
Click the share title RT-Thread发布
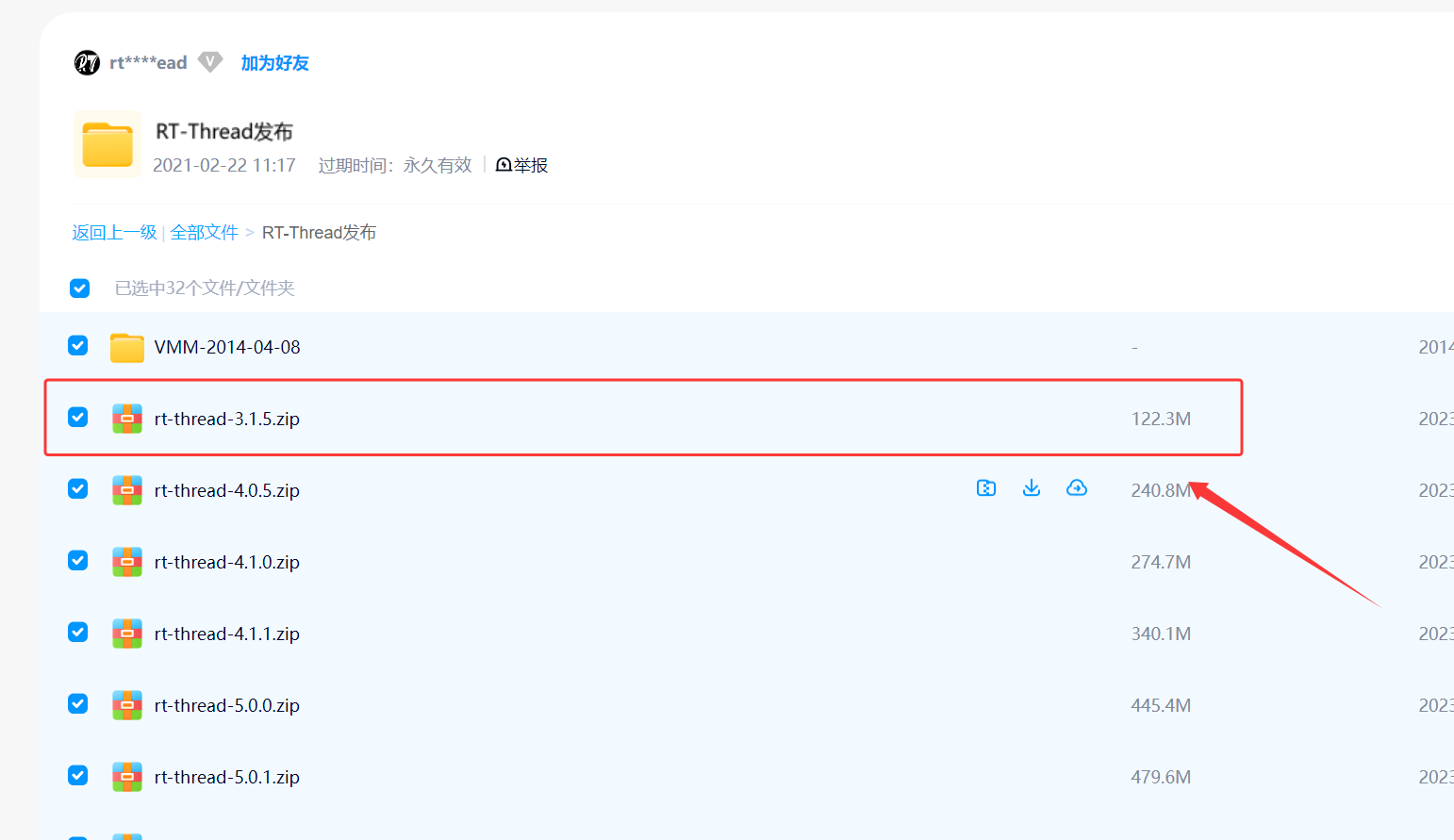(224, 131)
